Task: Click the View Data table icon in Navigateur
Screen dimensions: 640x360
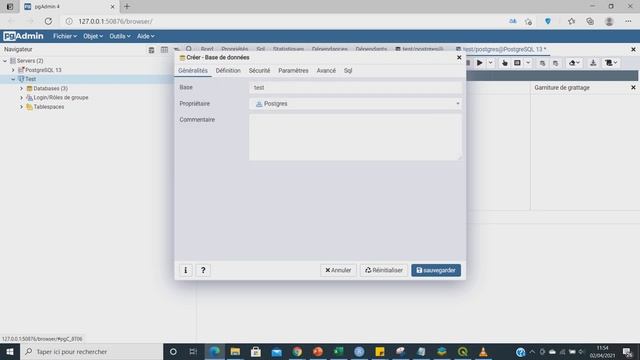Action: (x=164, y=50)
